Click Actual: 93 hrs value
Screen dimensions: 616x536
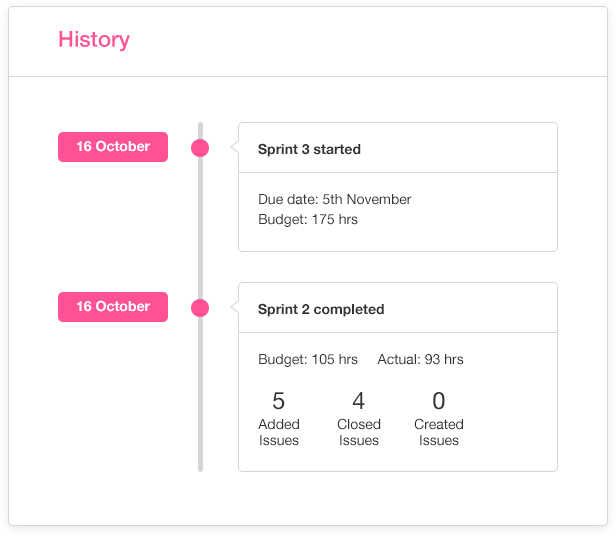(420, 359)
